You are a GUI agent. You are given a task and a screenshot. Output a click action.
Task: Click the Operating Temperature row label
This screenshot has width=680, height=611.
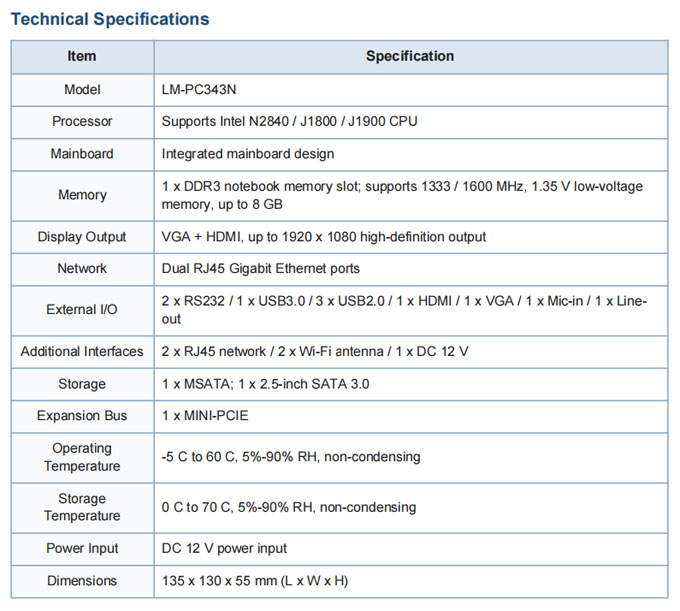tap(82, 457)
